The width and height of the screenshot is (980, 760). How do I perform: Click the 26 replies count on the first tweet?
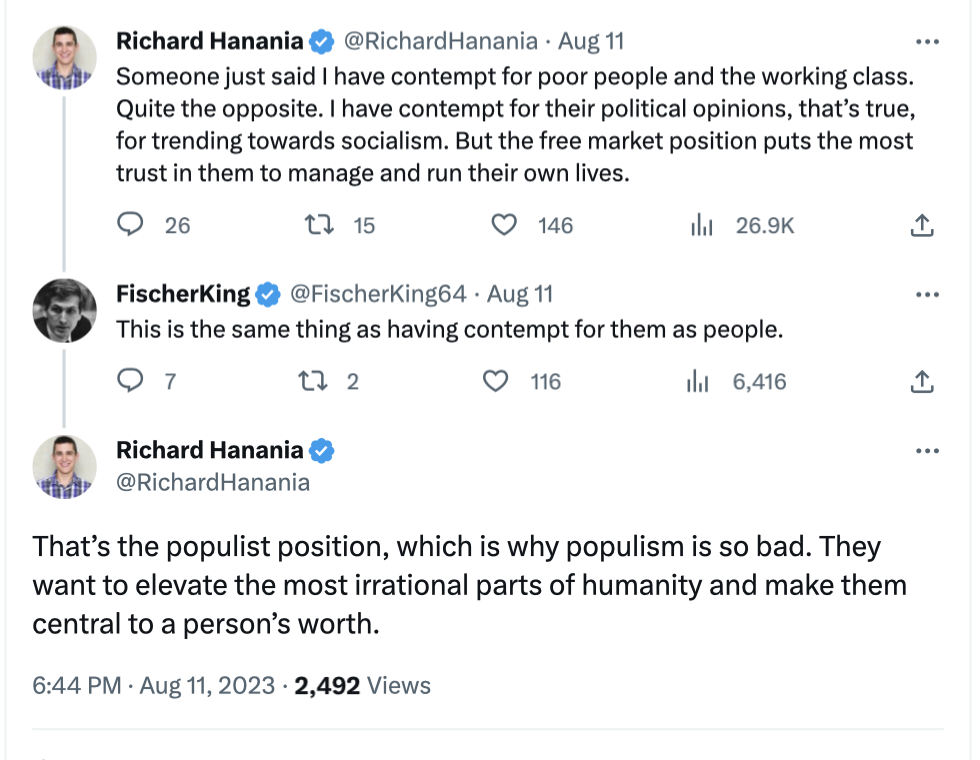(x=176, y=225)
